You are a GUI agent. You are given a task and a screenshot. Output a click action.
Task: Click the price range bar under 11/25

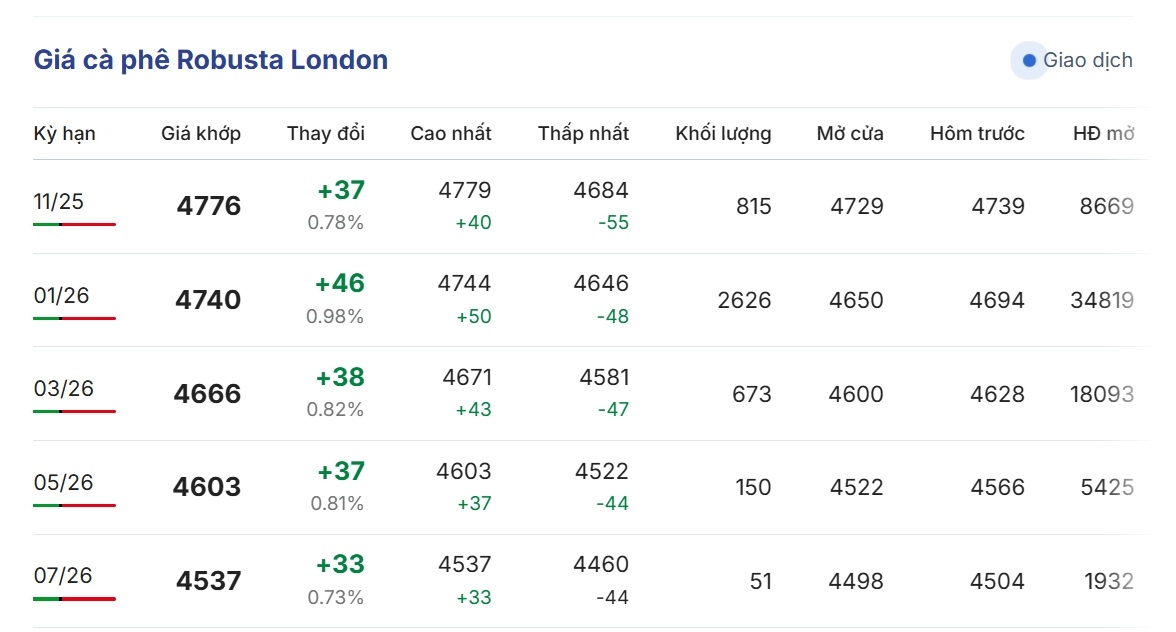pos(74,224)
